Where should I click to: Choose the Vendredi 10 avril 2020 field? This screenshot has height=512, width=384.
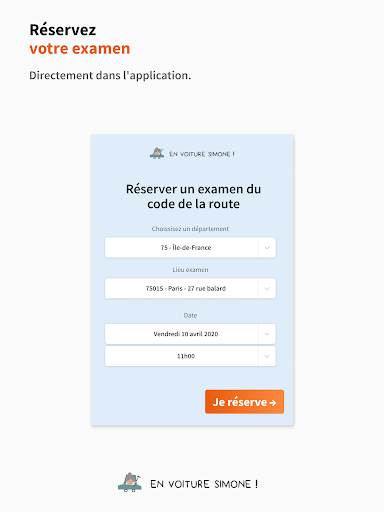tap(190, 334)
